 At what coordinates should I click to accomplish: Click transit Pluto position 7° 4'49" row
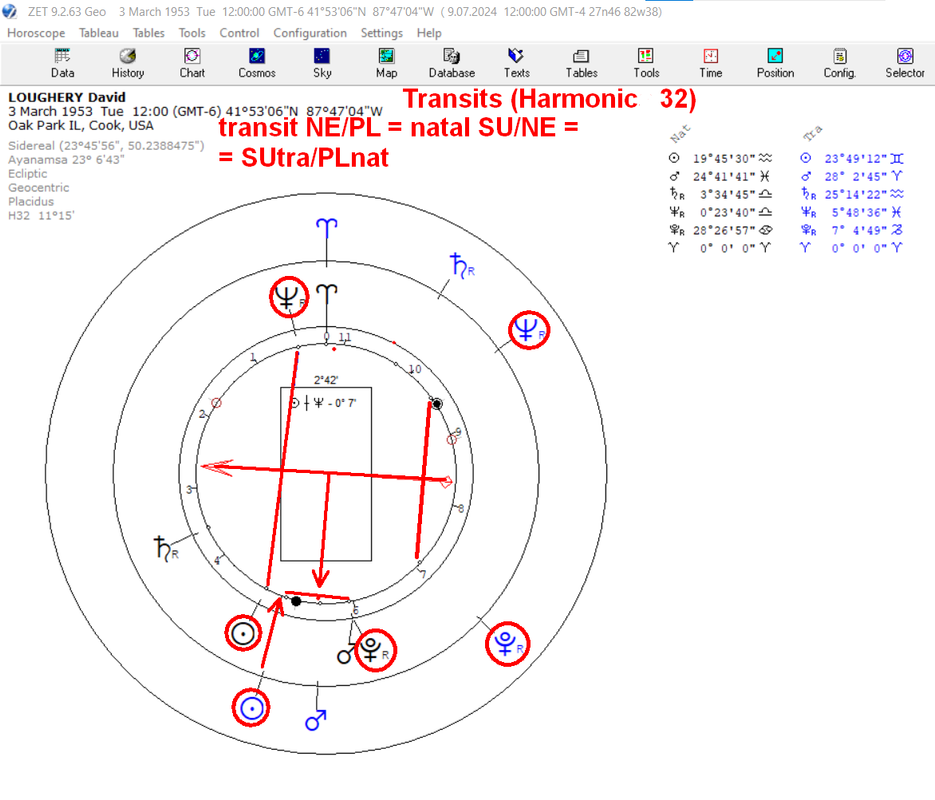coord(852,230)
